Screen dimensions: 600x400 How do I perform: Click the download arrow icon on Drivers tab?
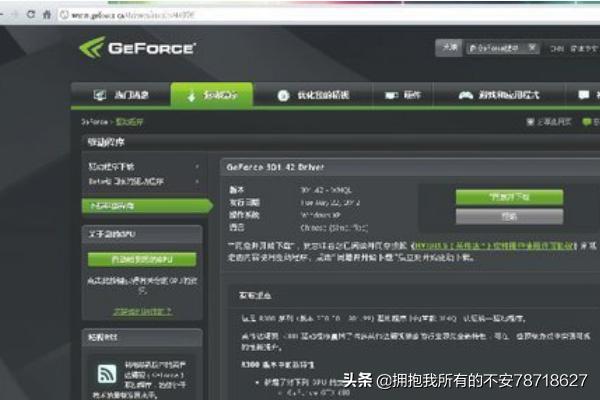point(190,95)
